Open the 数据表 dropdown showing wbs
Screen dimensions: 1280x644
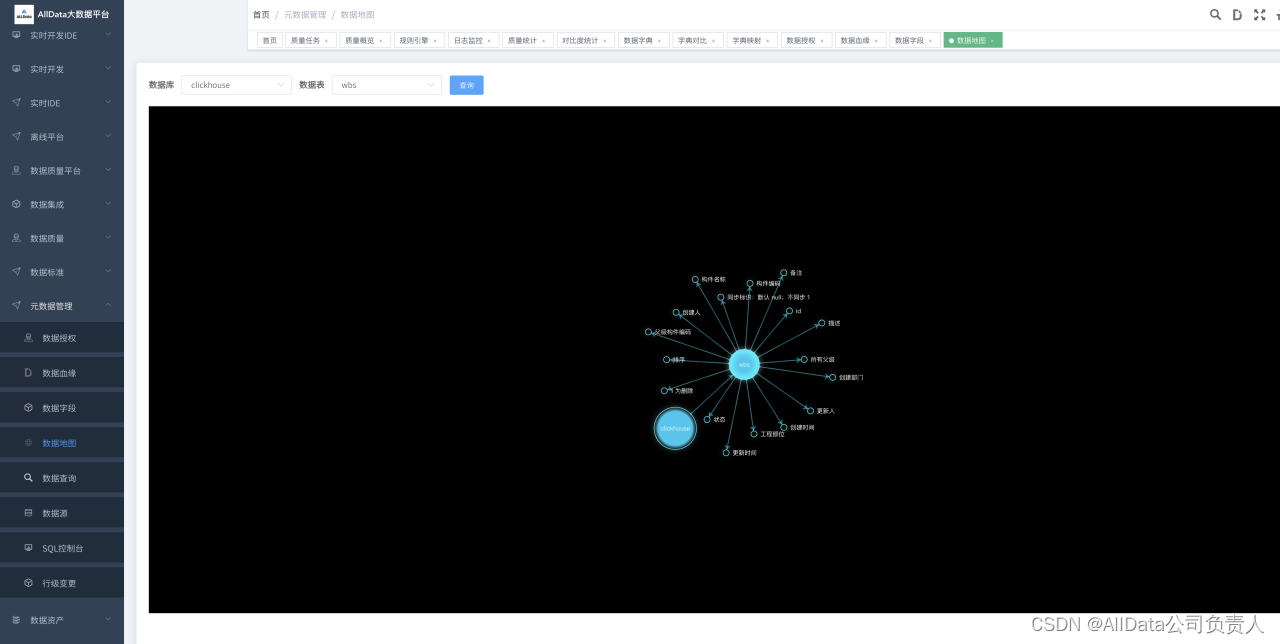[x=387, y=85]
